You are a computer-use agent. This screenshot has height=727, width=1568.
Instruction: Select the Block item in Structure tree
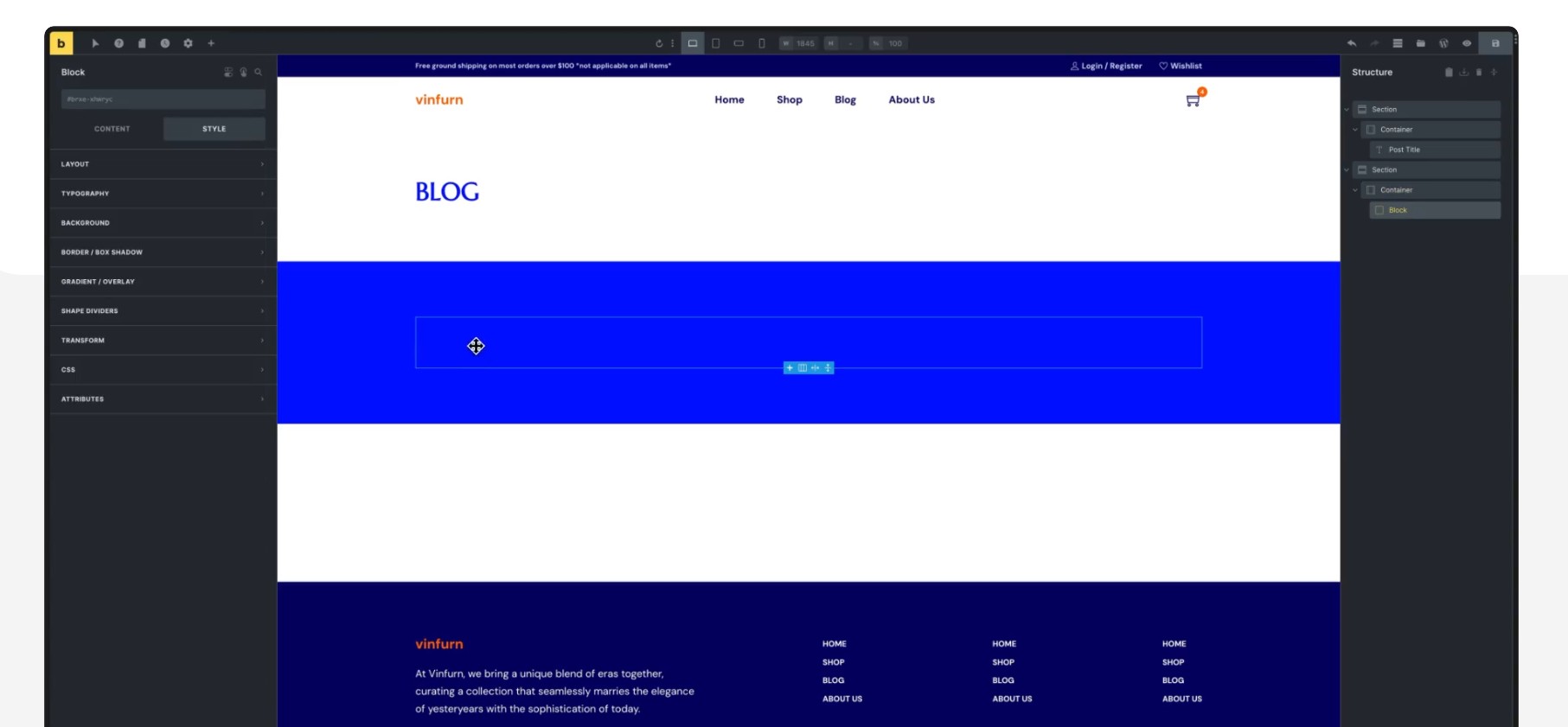(1435, 210)
